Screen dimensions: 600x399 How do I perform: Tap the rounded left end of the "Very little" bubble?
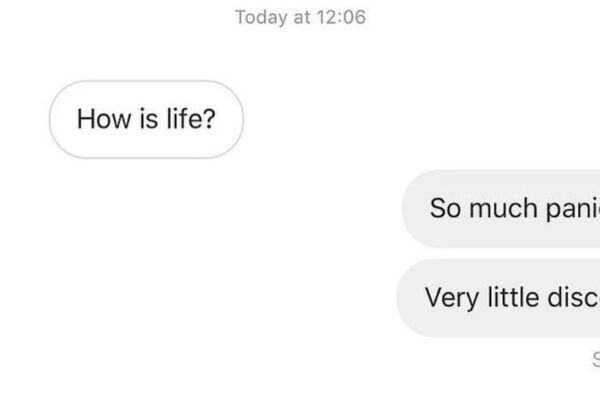(x=410, y=298)
